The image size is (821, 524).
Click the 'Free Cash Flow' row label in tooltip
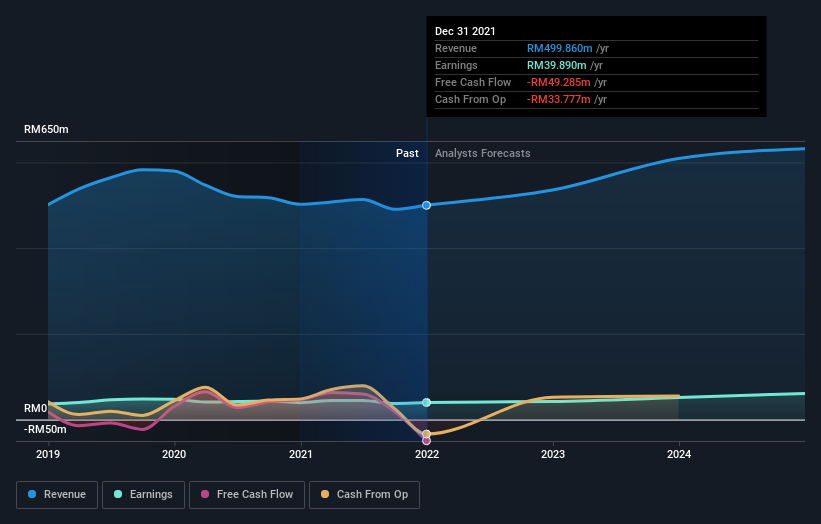tap(473, 82)
